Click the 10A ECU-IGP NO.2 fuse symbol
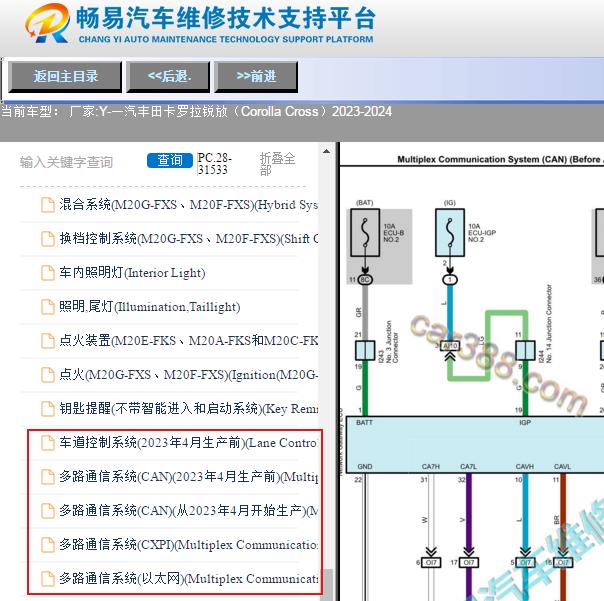604x601 pixels. (x=450, y=233)
